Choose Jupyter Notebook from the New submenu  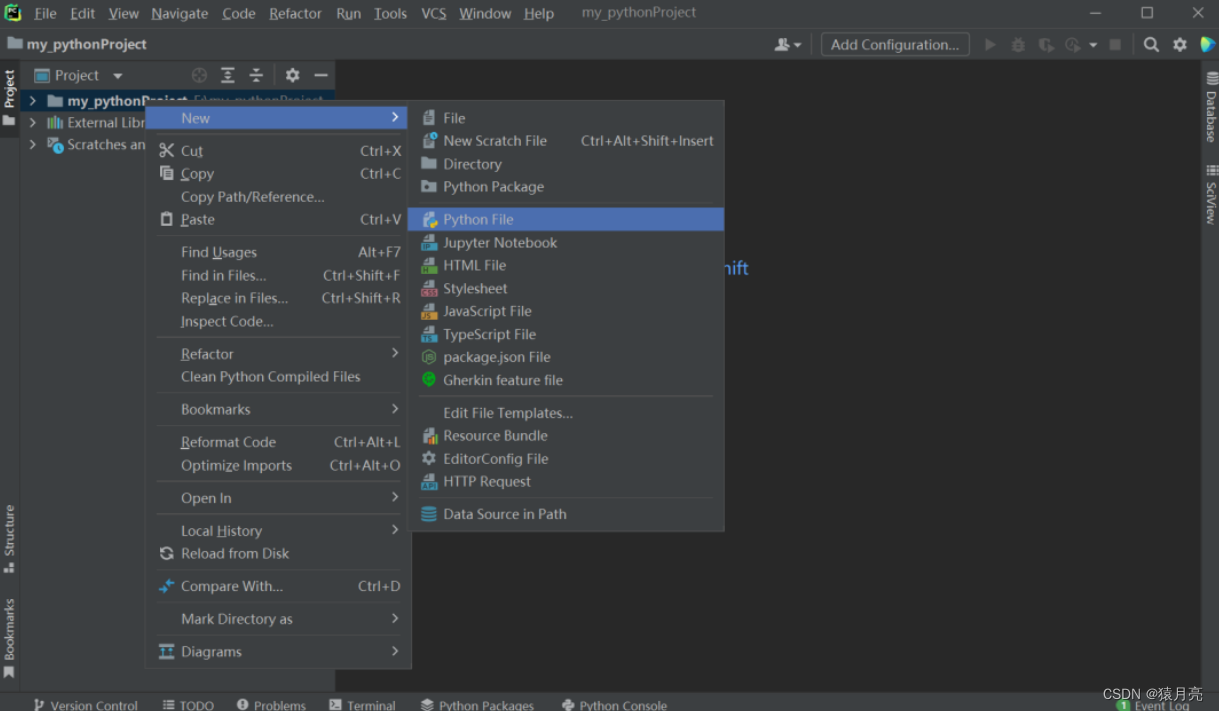pos(565,242)
